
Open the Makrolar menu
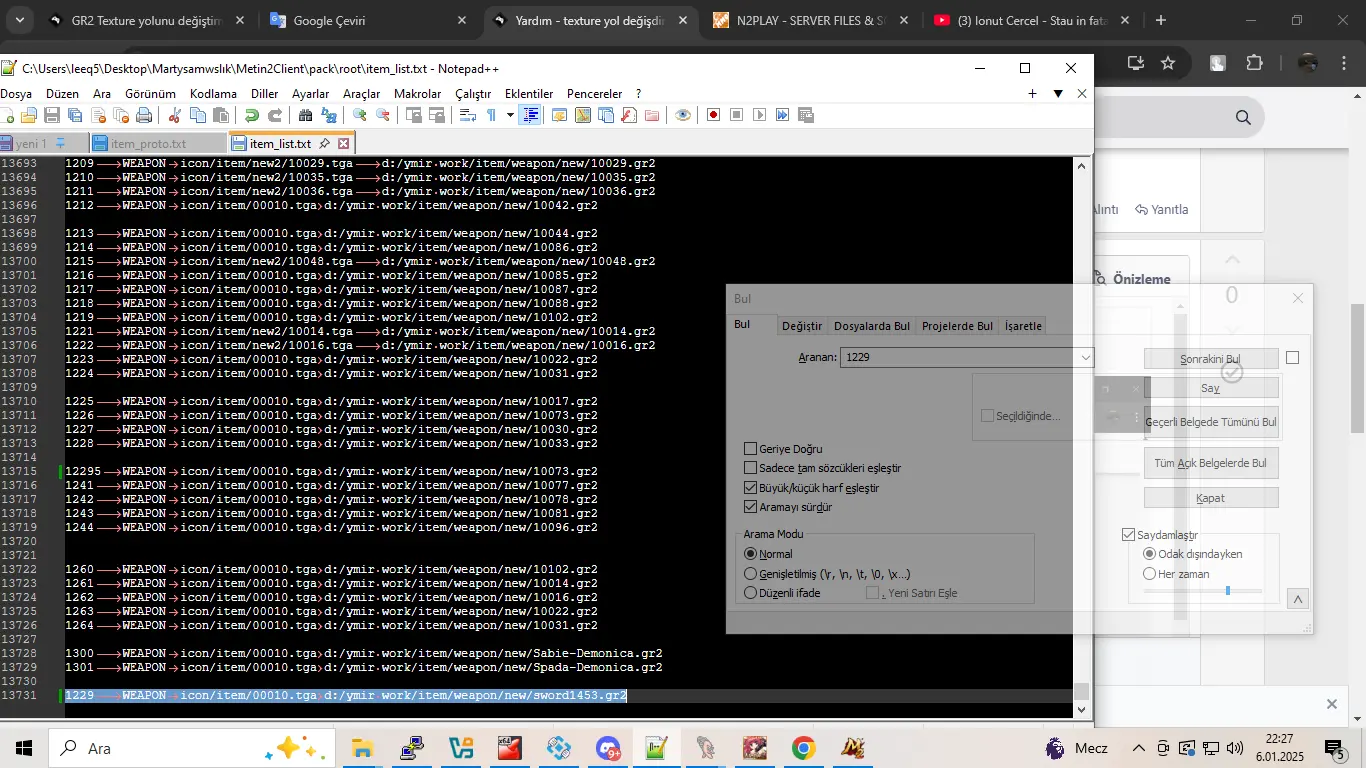point(418,94)
